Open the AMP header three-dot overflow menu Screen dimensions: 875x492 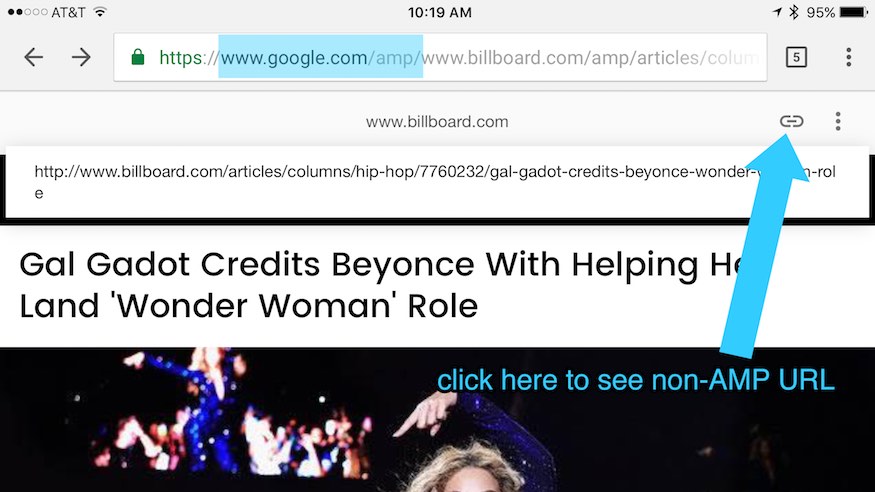[x=838, y=121]
